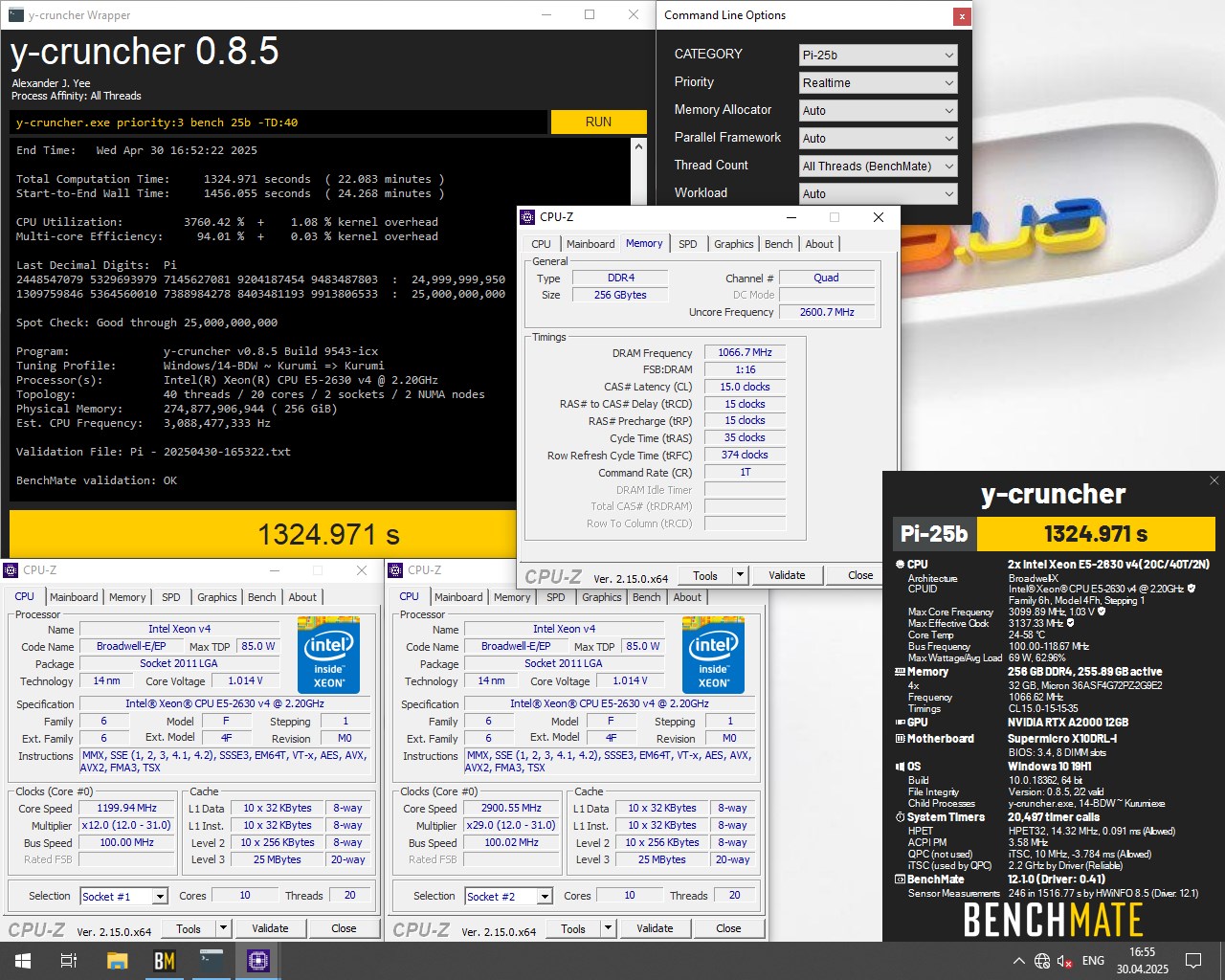Open Mainboard tab in Socket #2 CPU-Z window
Image resolution: width=1225 pixels, height=980 pixels.
[458, 597]
